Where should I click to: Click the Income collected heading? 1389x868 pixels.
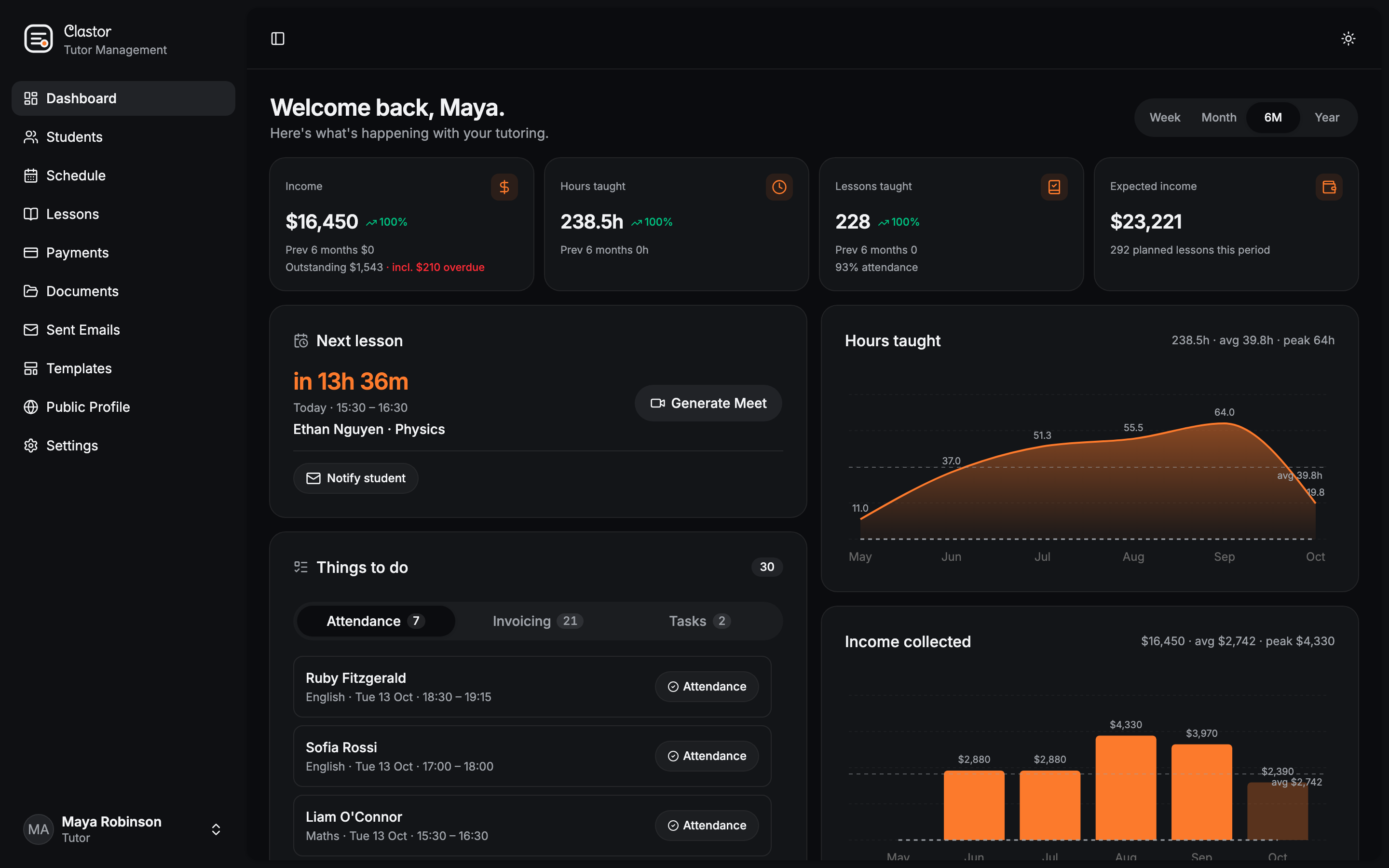[x=908, y=641]
